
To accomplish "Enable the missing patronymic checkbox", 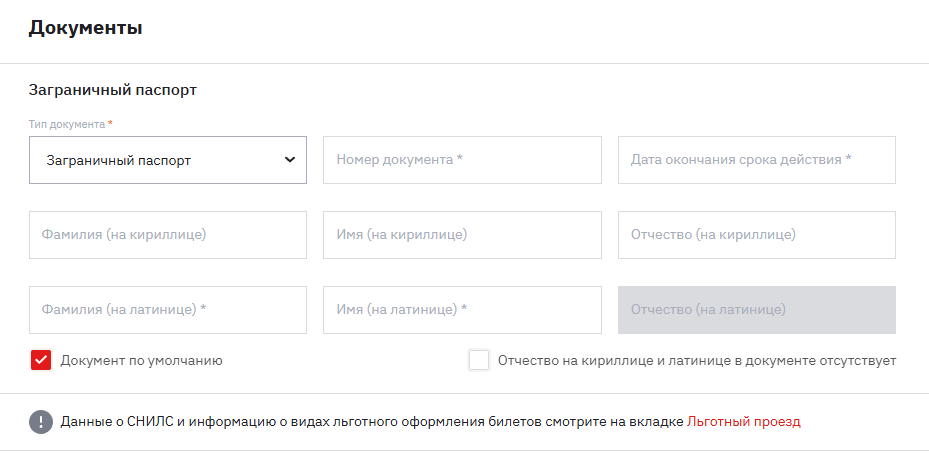I will click(479, 360).
